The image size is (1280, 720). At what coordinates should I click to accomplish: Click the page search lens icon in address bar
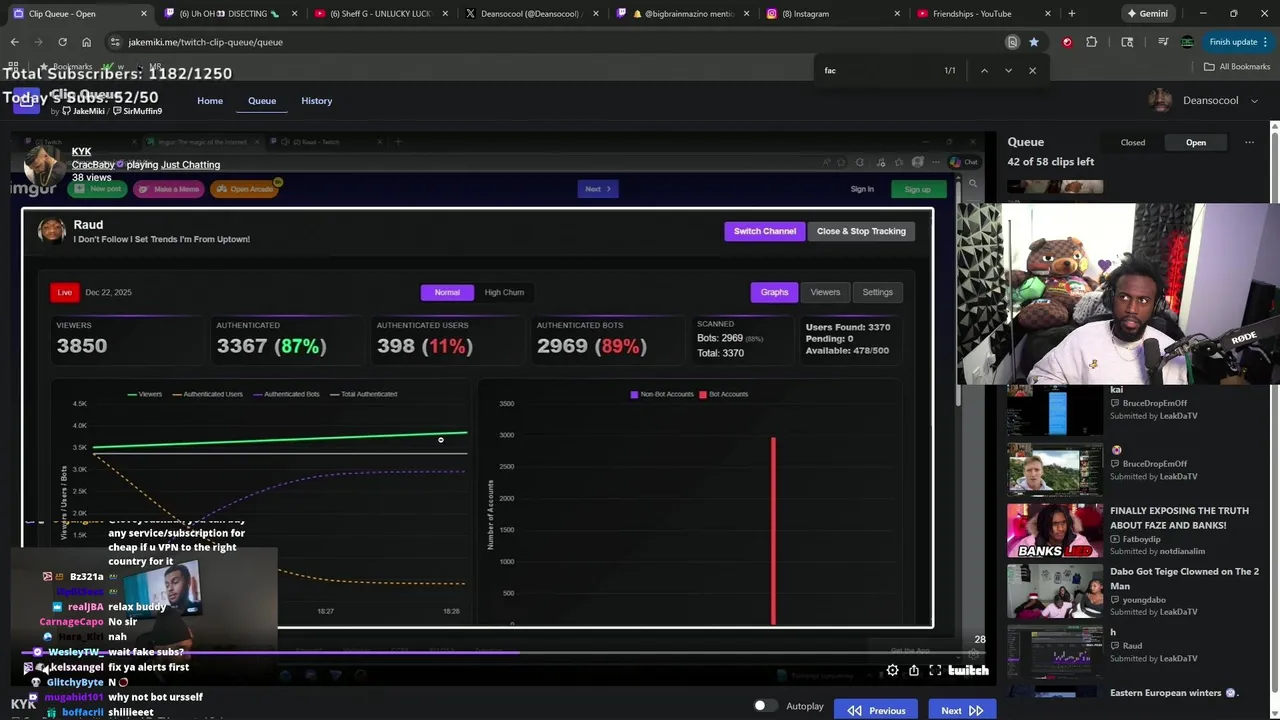click(x=1012, y=42)
